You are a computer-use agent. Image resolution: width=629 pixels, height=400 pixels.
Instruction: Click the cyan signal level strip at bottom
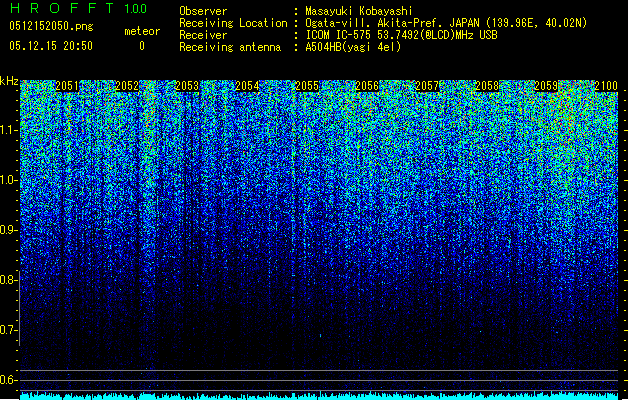(319, 396)
